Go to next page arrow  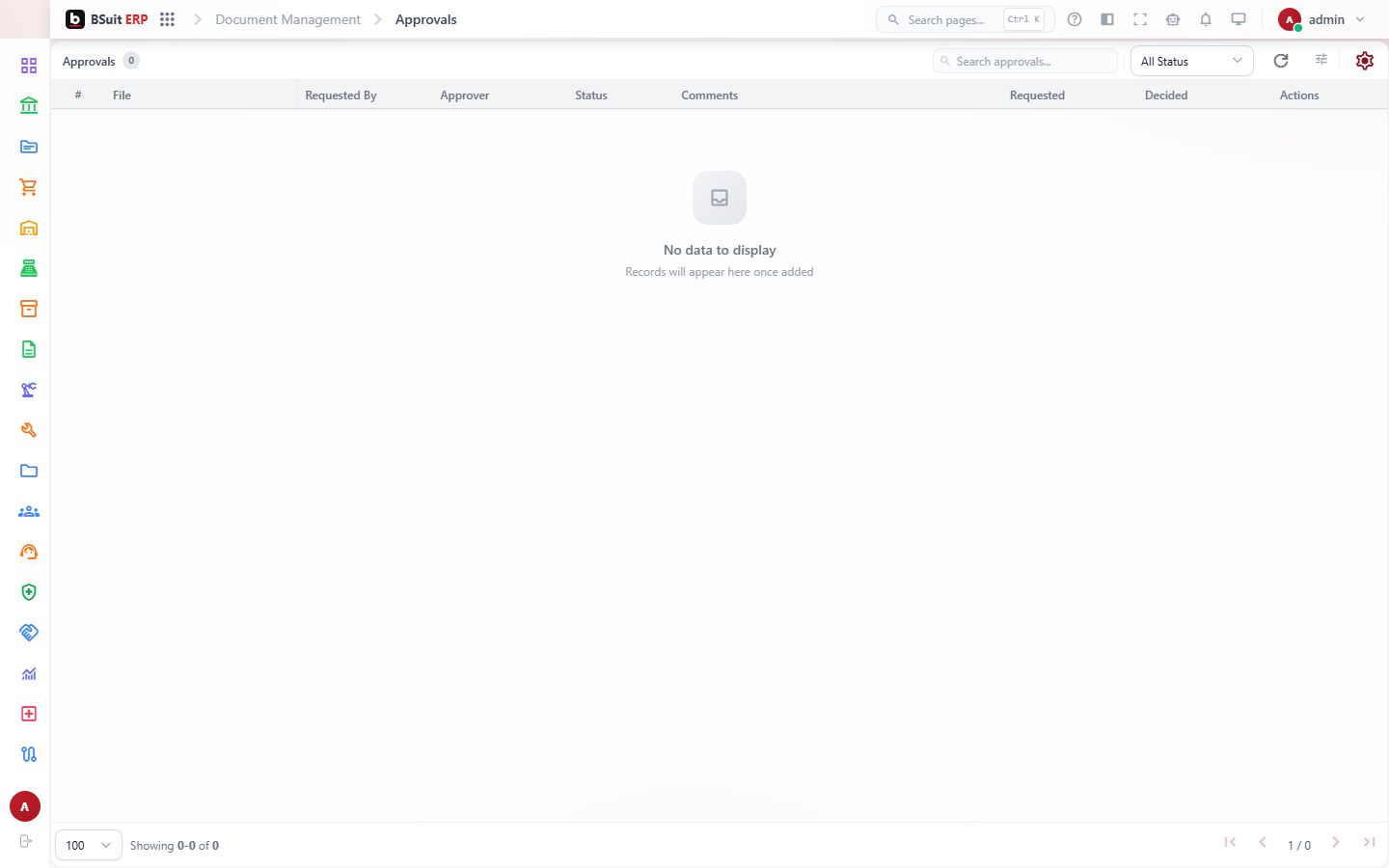tap(1336, 842)
